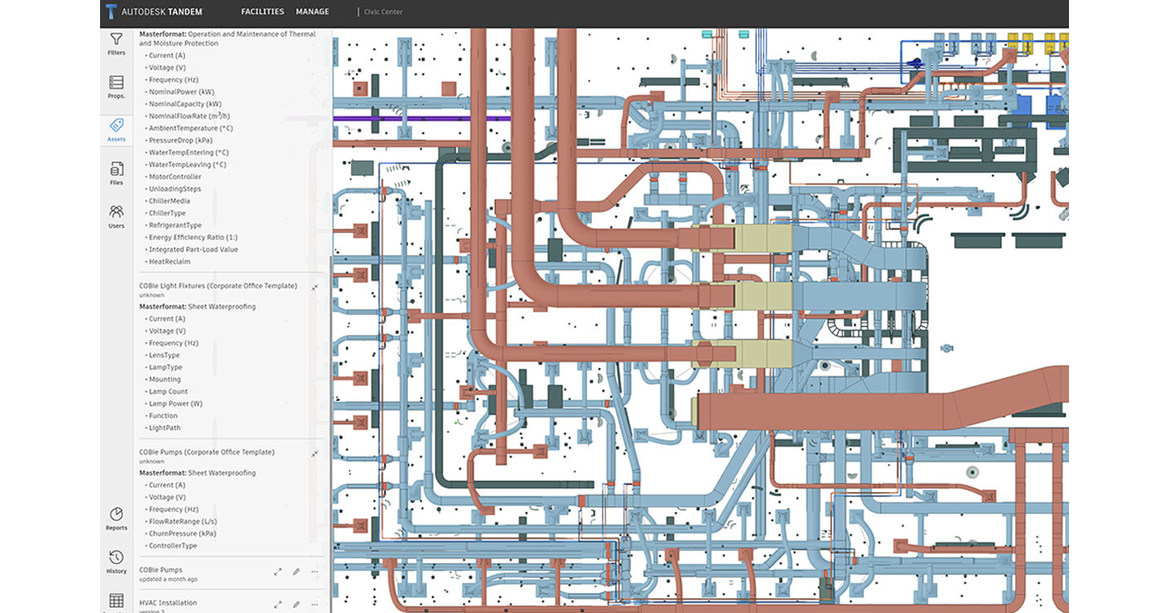This screenshot has height=613, width=1169.
Task: Expand the COBie Pumps entry near the bottom
Action: (x=278, y=572)
